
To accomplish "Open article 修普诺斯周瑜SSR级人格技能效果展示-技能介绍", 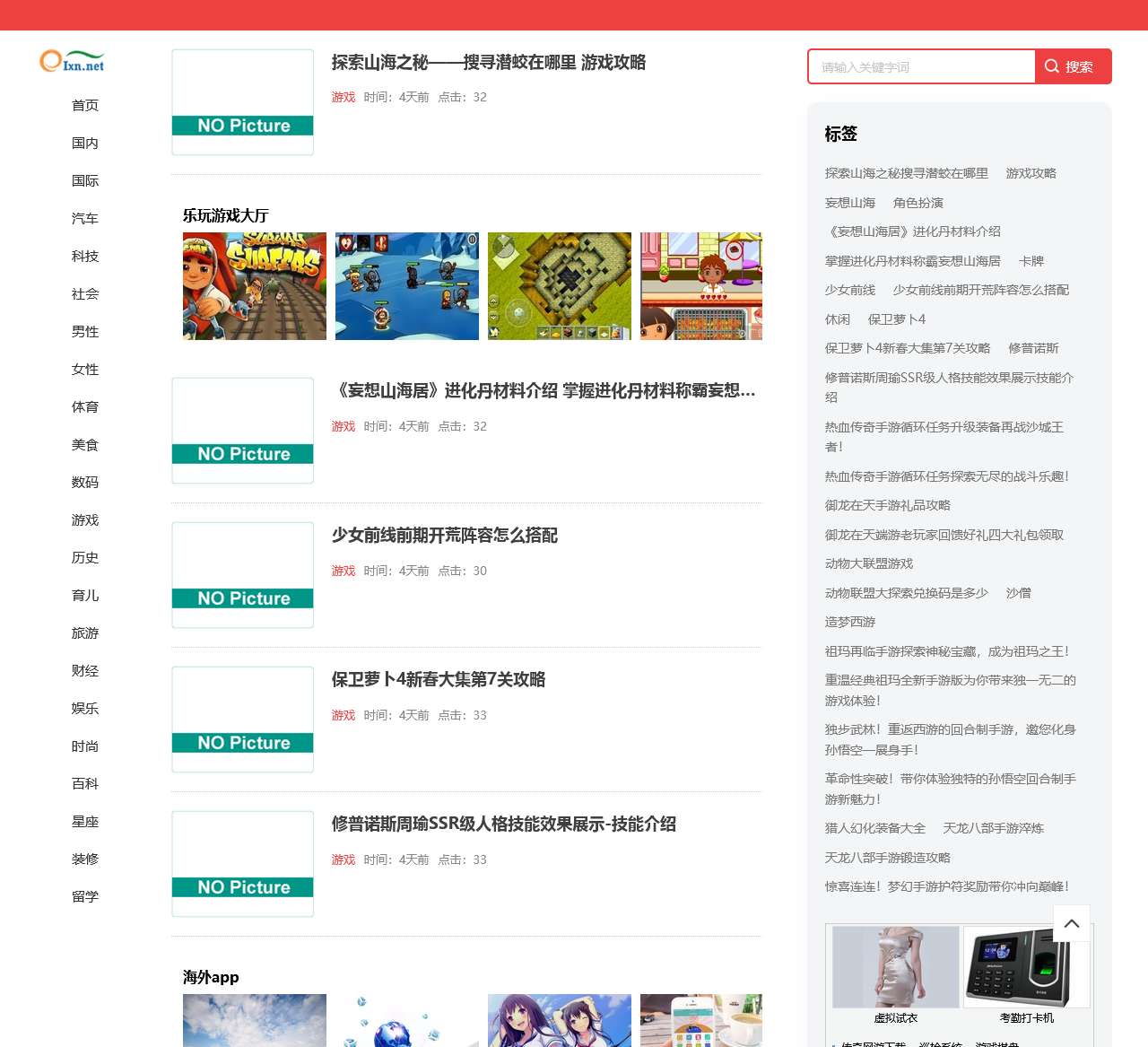I will tap(504, 824).
